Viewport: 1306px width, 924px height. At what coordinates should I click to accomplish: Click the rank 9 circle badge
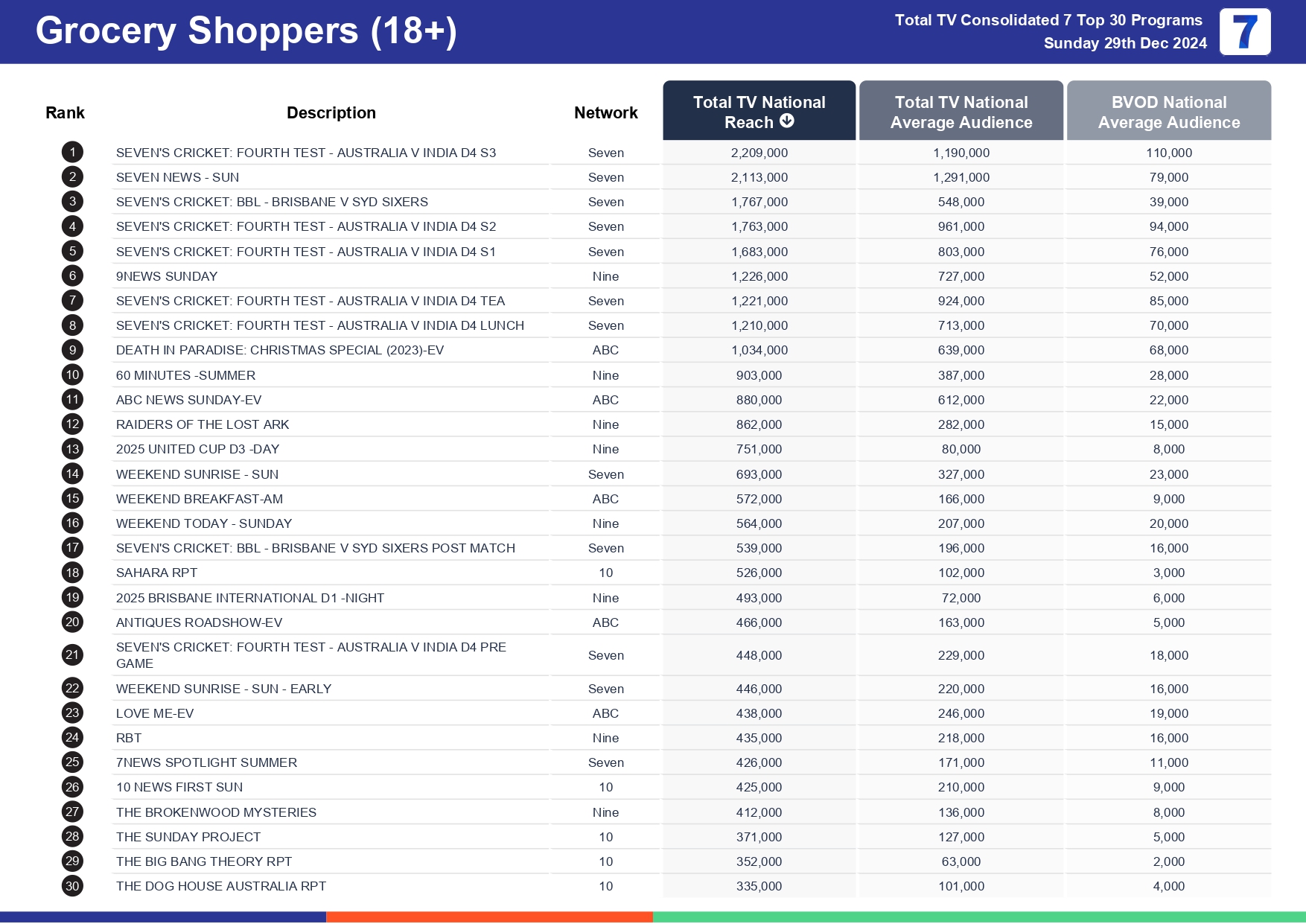(72, 350)
